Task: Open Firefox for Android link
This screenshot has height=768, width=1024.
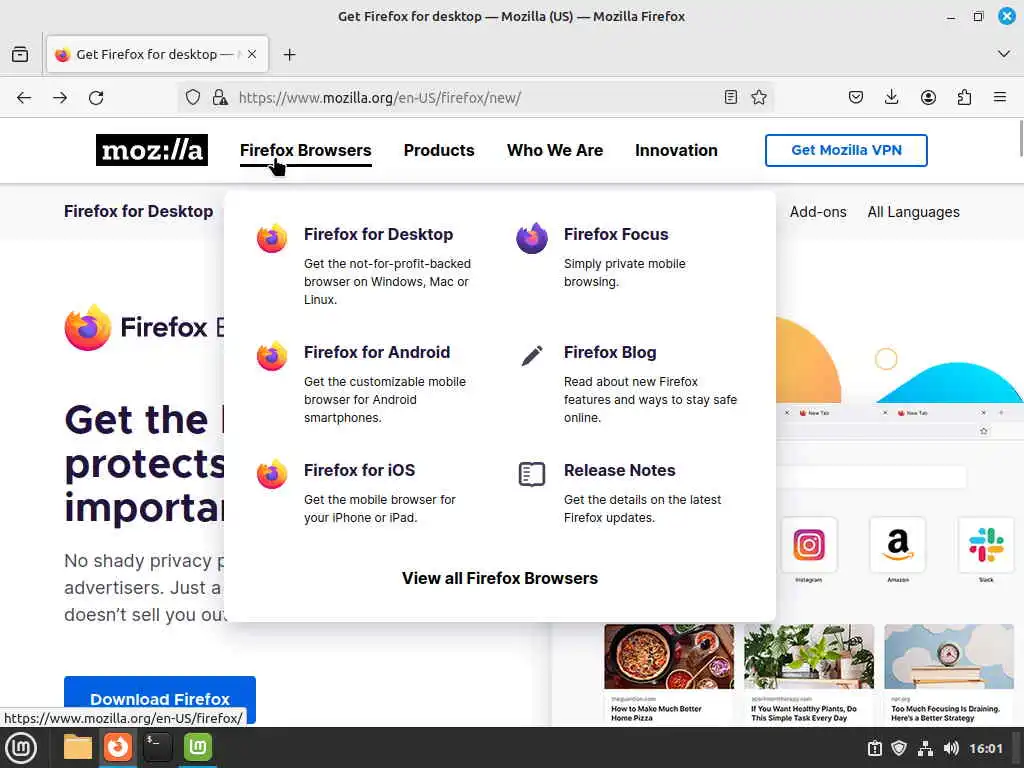Action: tap(377, 353)
